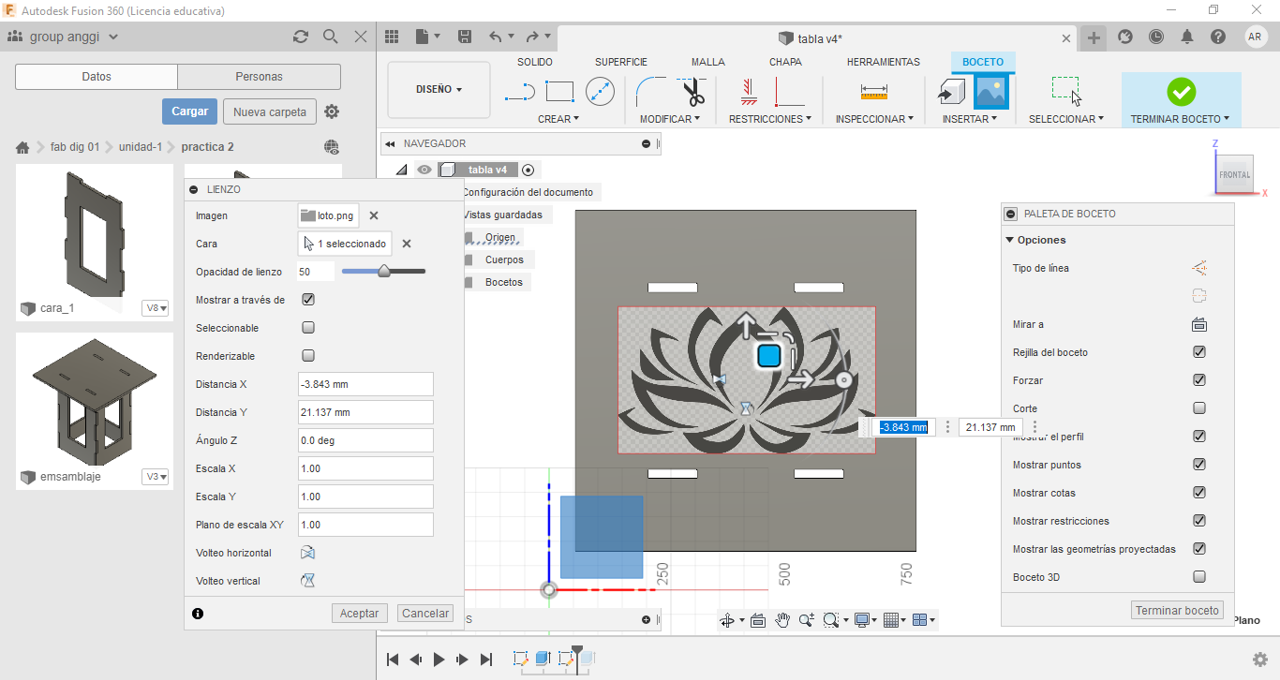Click the Nueva carpeta button
The image size is (1280, 680).
point(270,111)
